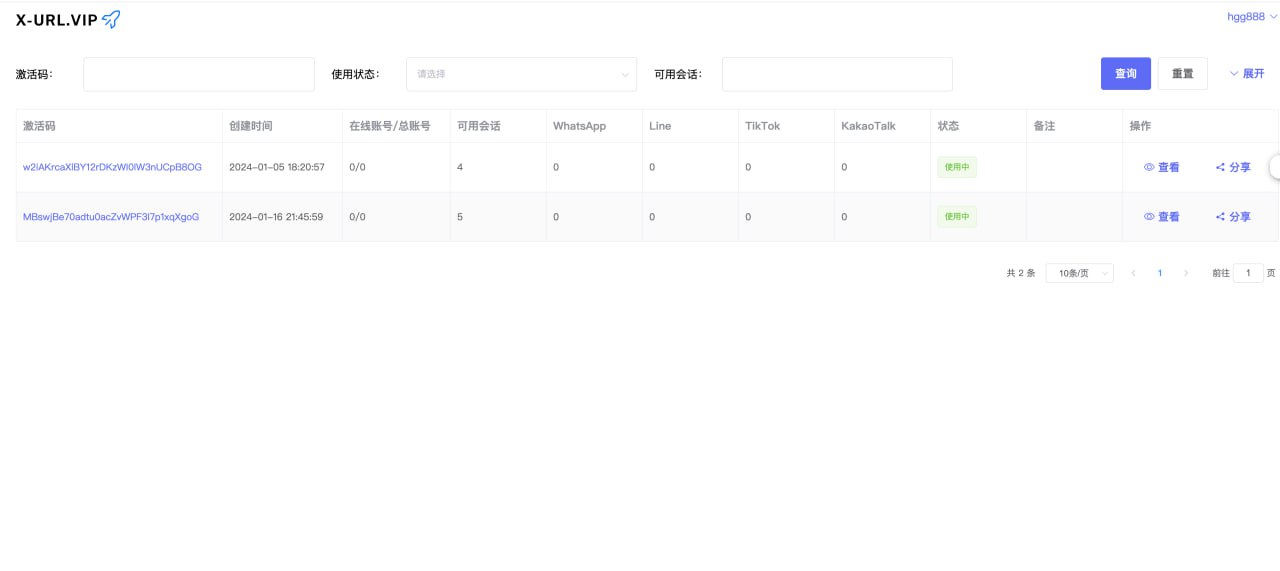The height and width of the screenshot is (571, 1280).
Task: Expand more filters with 展开
Action: coord(1246,74)
